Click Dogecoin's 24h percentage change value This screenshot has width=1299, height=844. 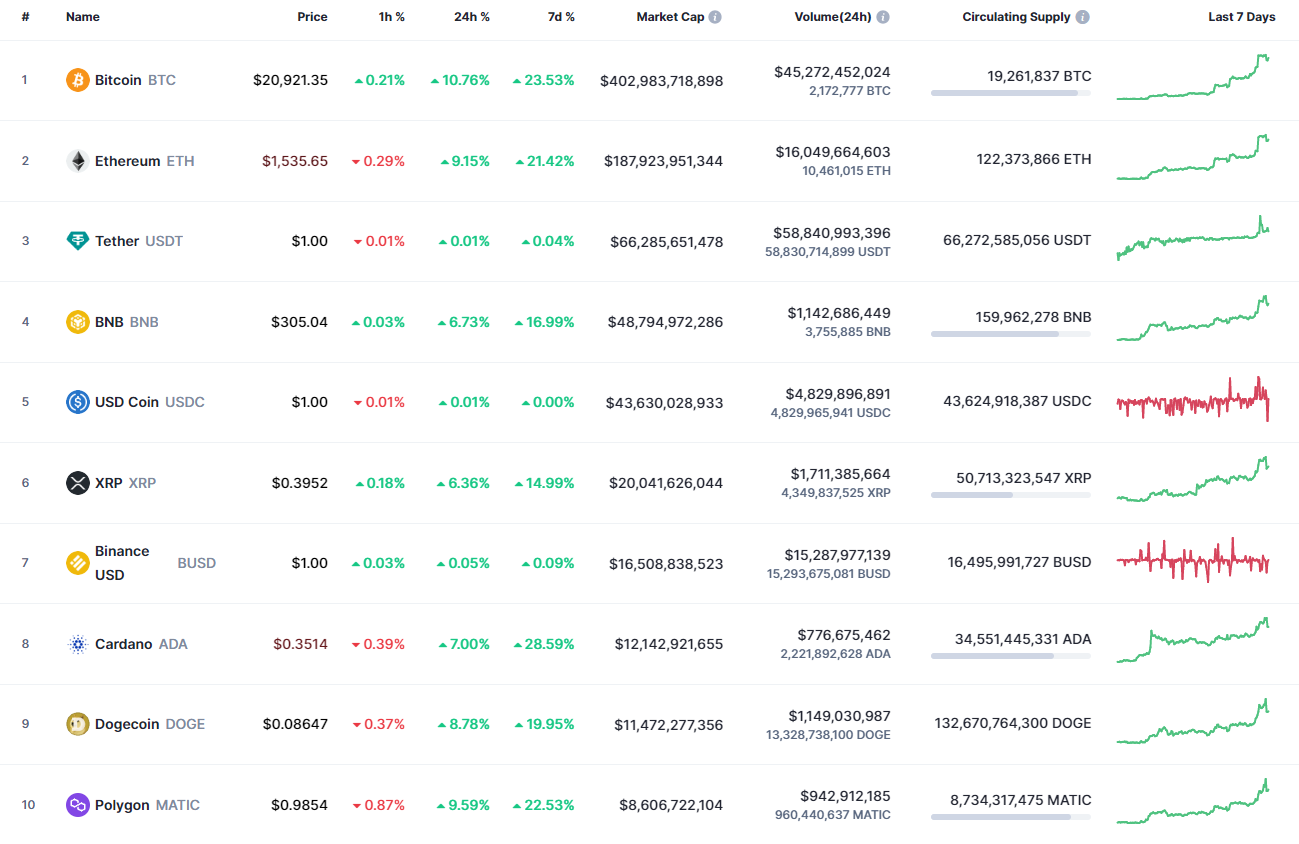(x=466, y=724)
